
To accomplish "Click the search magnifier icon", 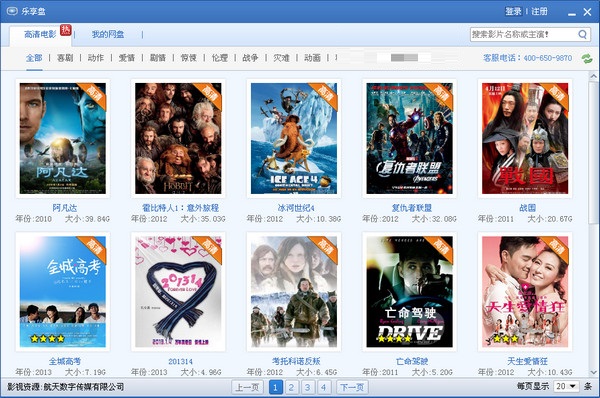I will click(x=582, y=34).
